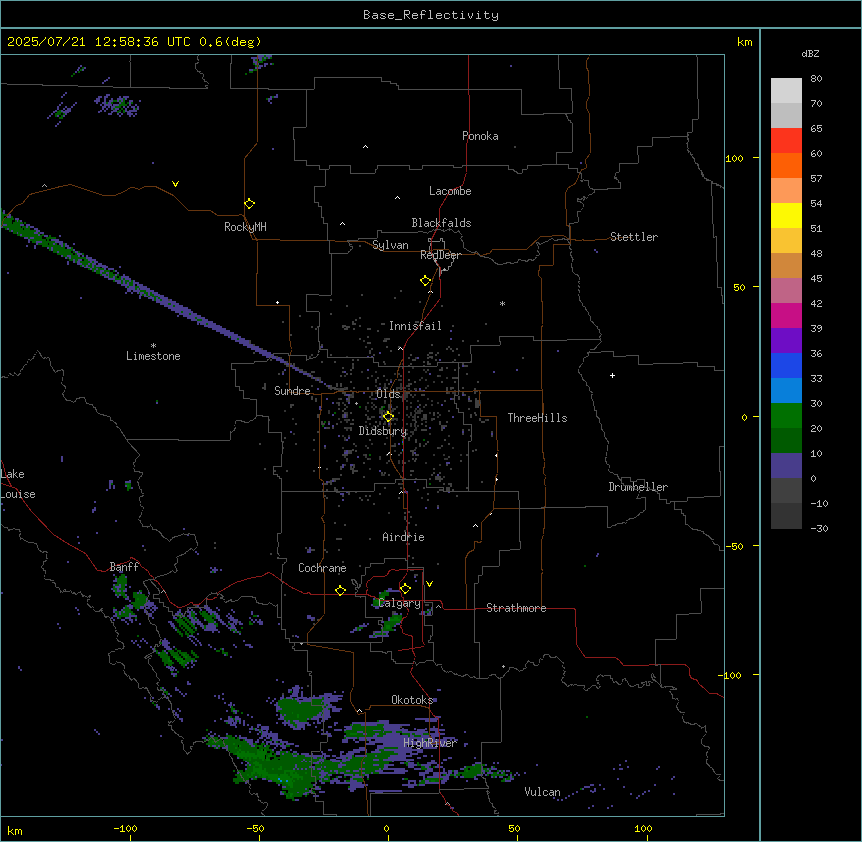Select the light gray 80 dBZ legend swatch
The width and height of the screenshot is (862, 842).
coord(786,90)
